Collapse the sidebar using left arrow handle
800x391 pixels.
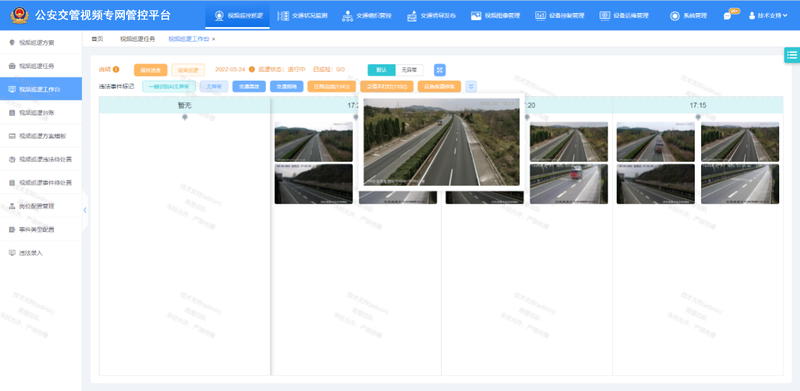coord(85,210)
